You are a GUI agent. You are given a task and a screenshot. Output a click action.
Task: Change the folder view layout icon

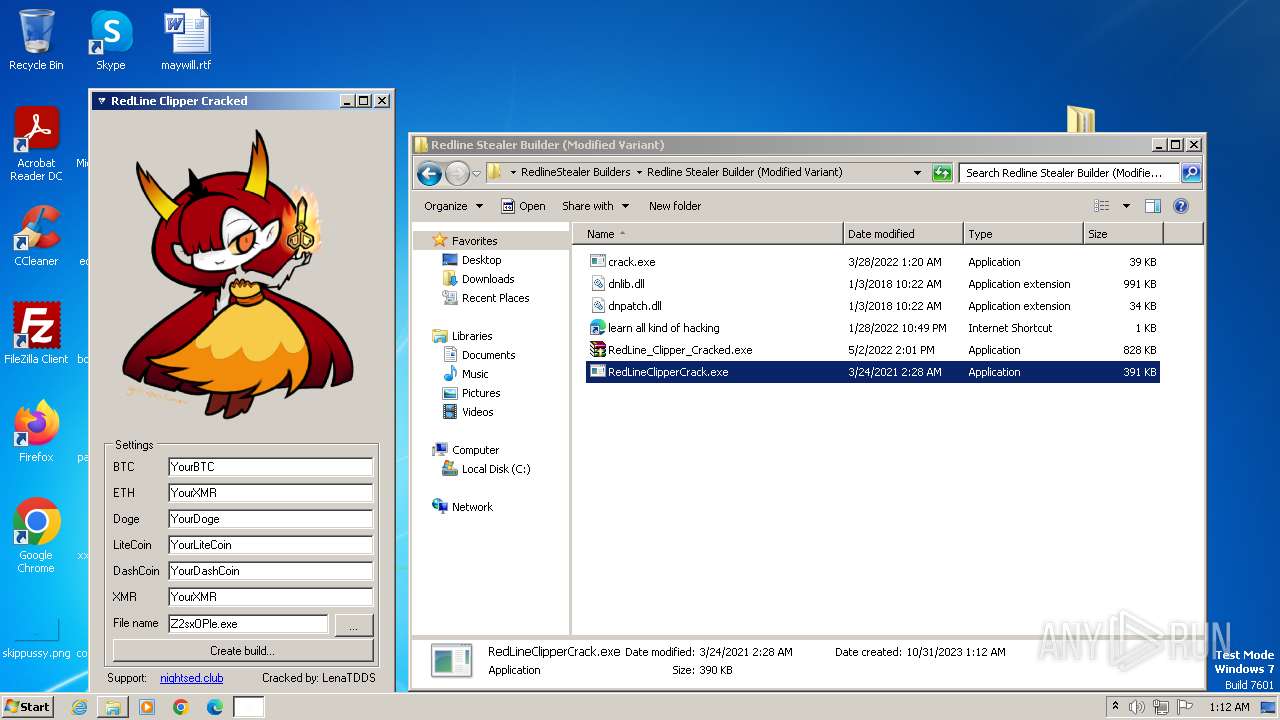pyautogui.click(x=1101, y=206)
